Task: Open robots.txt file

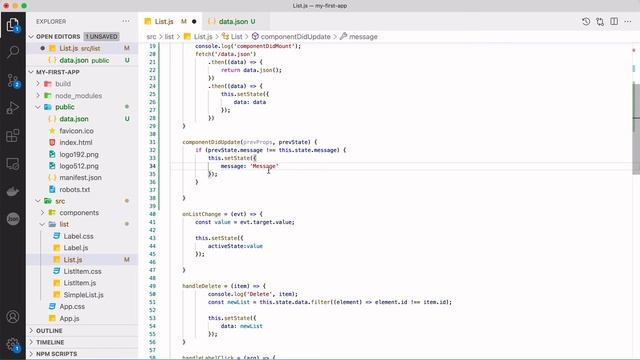Action: click(x=74, y=189)
